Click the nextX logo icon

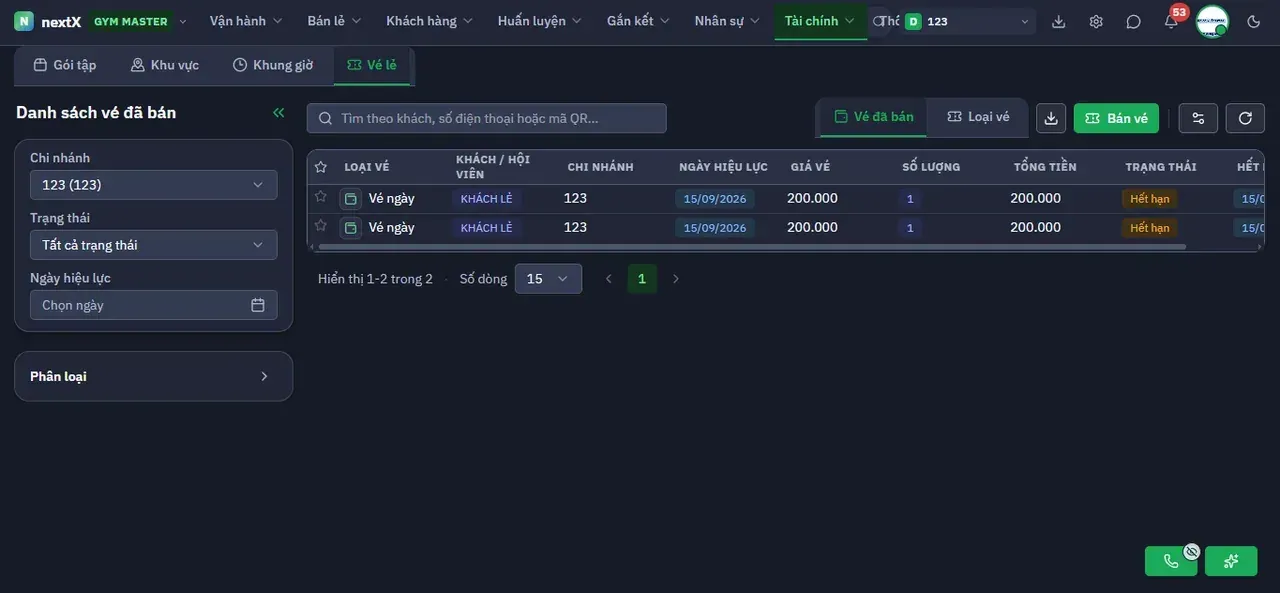click(x=24, y=21)
